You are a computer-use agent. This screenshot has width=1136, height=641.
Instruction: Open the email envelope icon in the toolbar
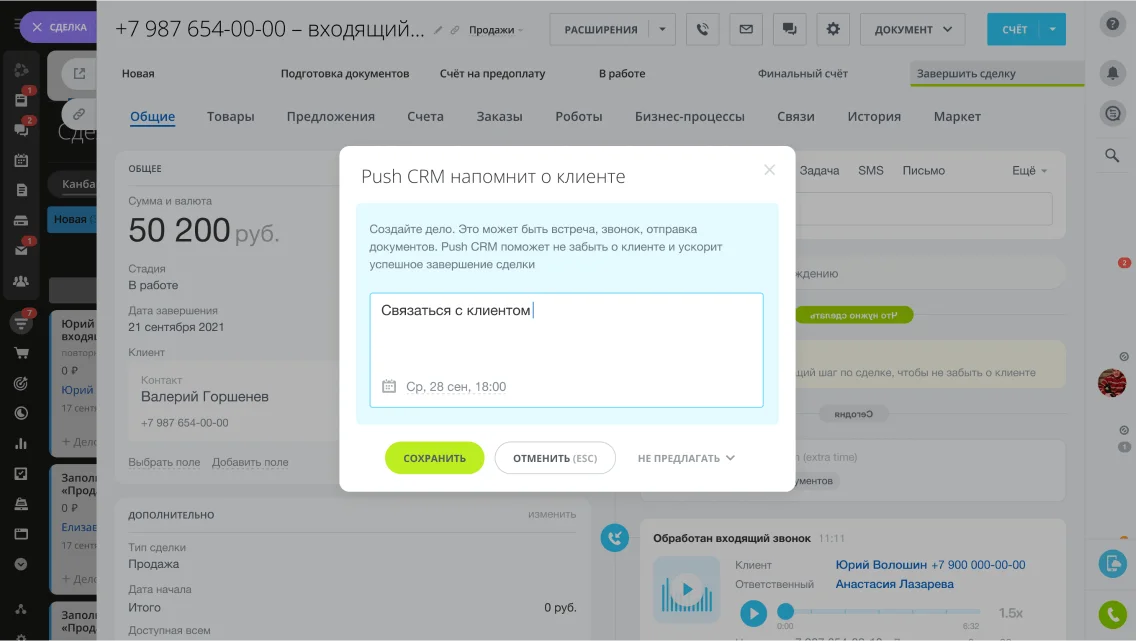click(x=745, y=29)
